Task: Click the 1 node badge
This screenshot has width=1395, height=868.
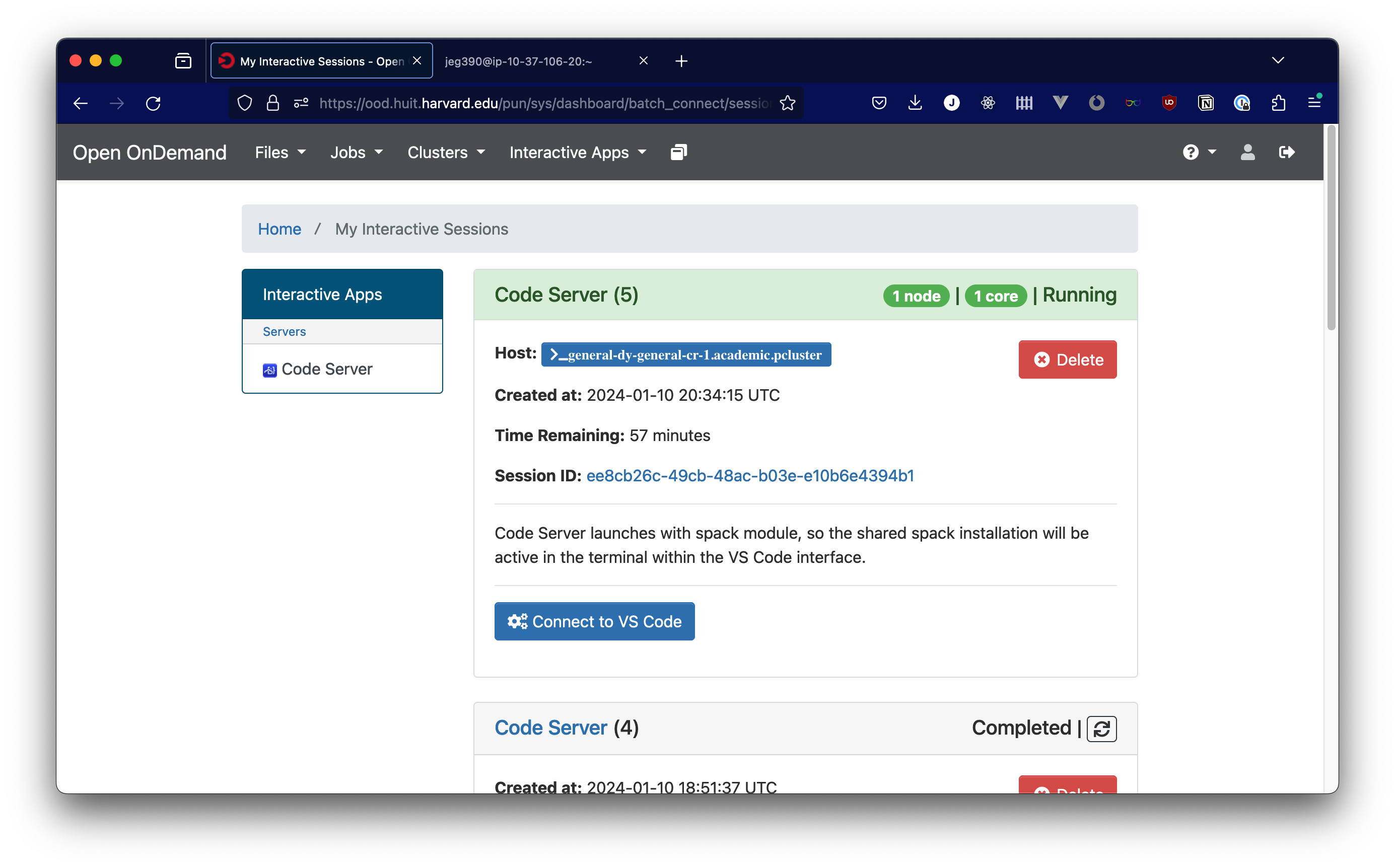Action: click(x=916, y=296)
